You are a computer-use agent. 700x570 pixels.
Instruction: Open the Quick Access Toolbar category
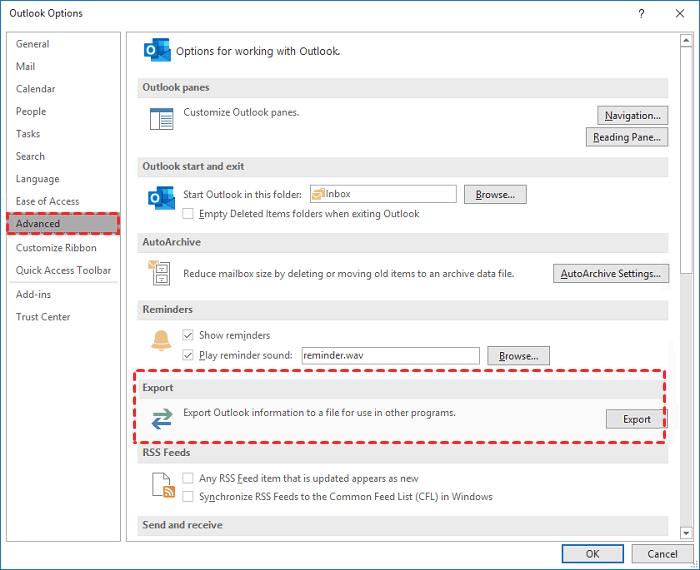click(x=63, y=270)
